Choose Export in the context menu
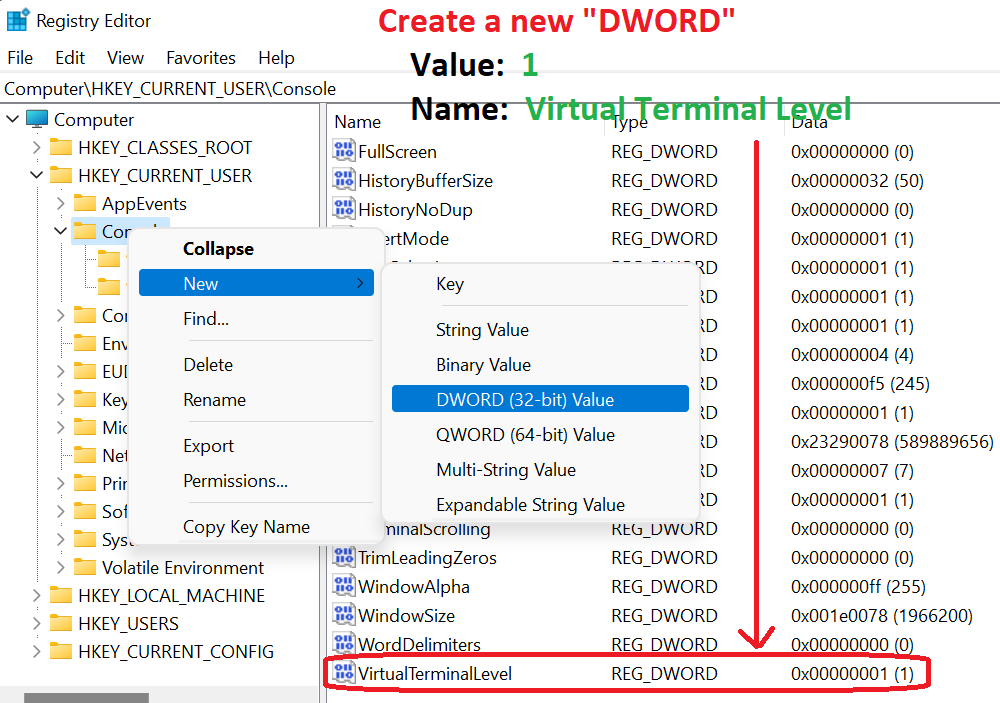This screenshot has width=1000, height=703. [x=256, y=446]
